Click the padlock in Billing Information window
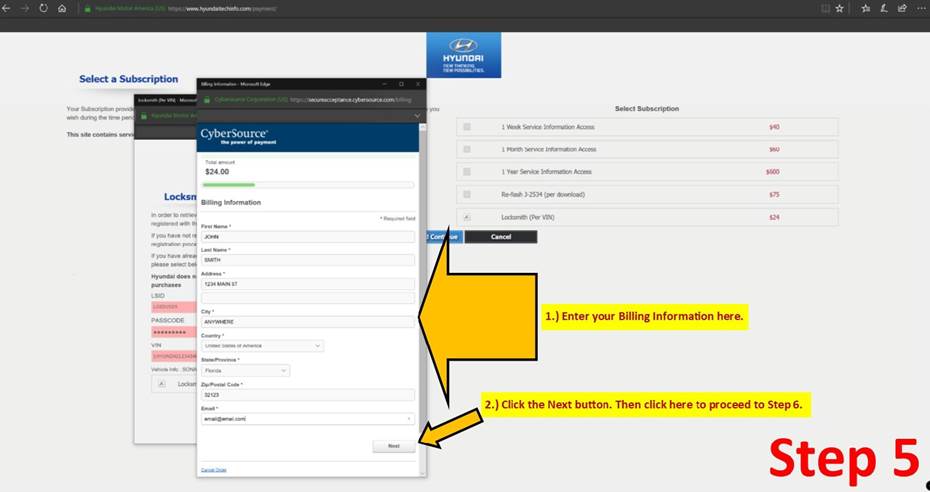The image size is (930, 492). [207, 100]
